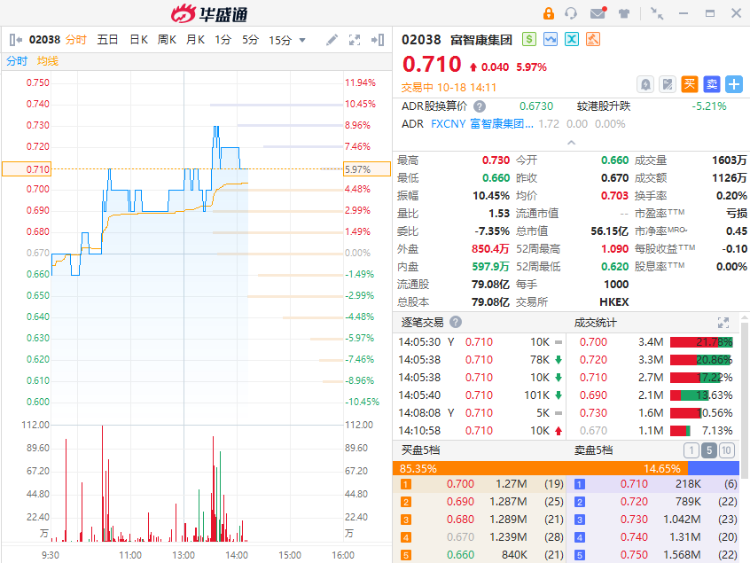This screenshot has width=750, height=563.
Task: Open the skin theme shirt icon
Action: [x=624, y=13]
